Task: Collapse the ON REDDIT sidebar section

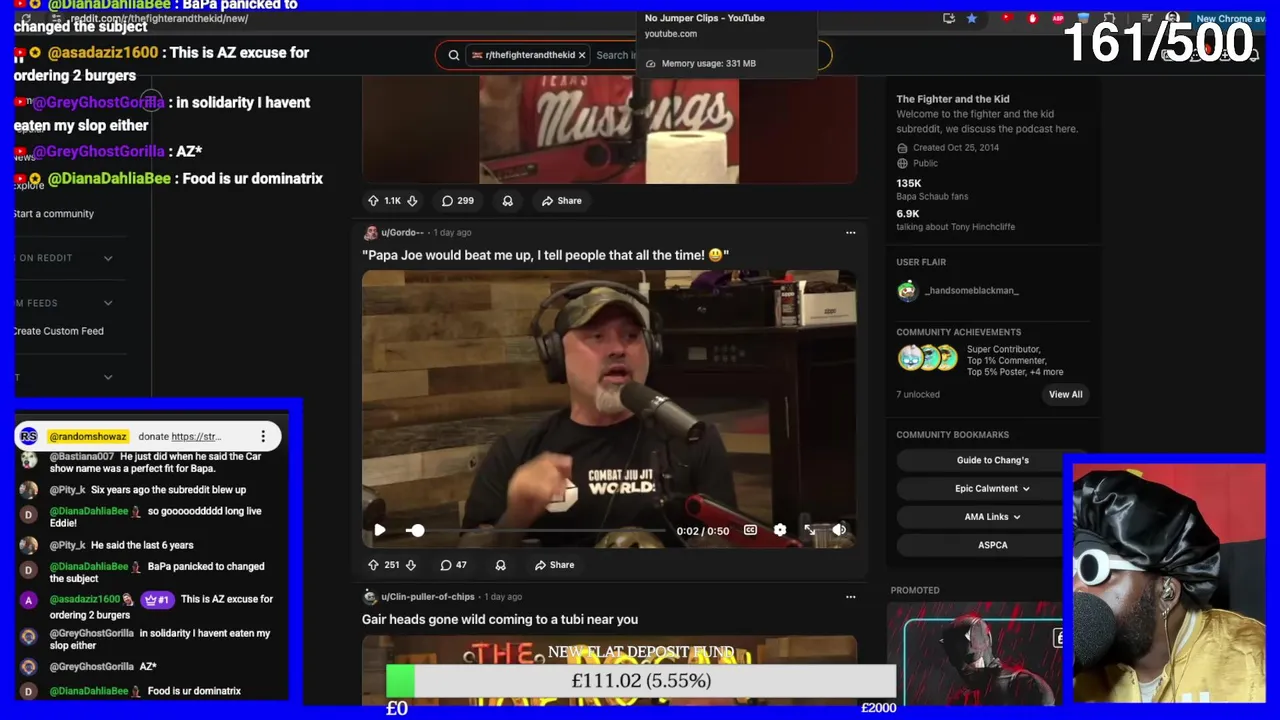Action: pyautogui.click(x=108, y=258)
